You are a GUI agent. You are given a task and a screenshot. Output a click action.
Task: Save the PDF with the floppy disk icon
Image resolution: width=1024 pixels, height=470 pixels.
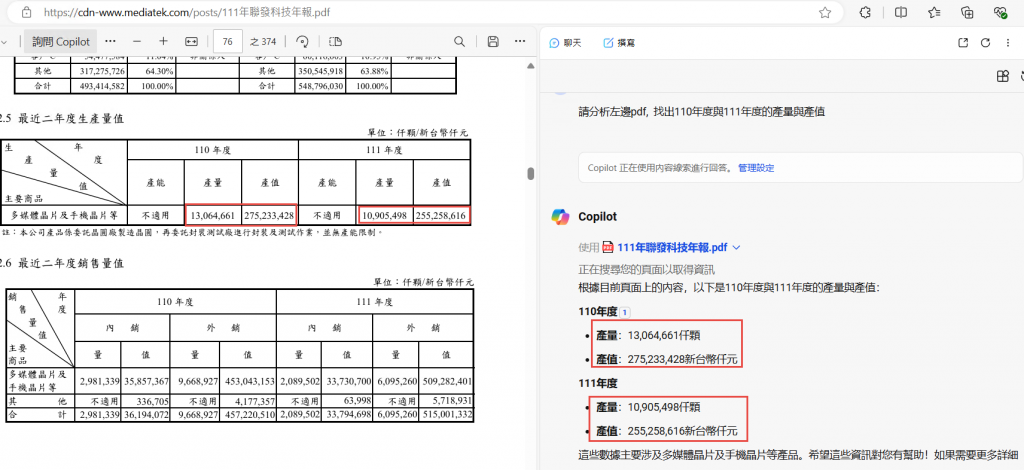click(x=493, y=42)
